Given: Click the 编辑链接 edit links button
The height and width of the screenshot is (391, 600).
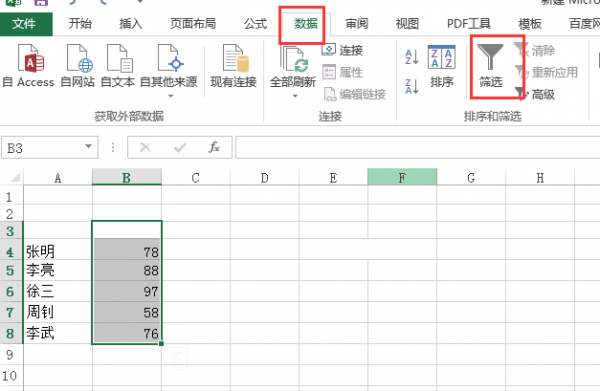Looking at the screenshot, I should click(354, 94).
